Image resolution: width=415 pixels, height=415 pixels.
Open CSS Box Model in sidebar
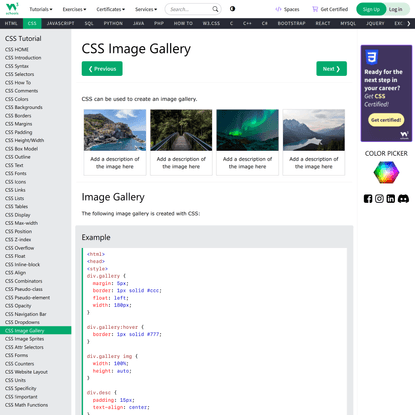coord(35,149)
